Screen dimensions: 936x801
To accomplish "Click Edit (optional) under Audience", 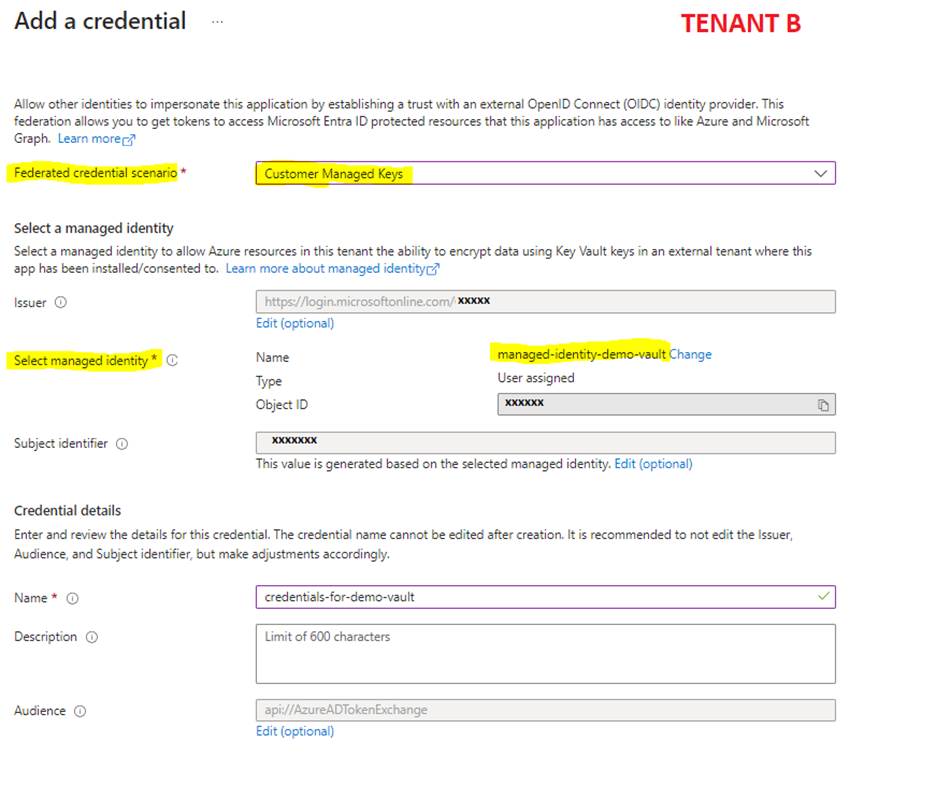I will [x=294, y=731].
